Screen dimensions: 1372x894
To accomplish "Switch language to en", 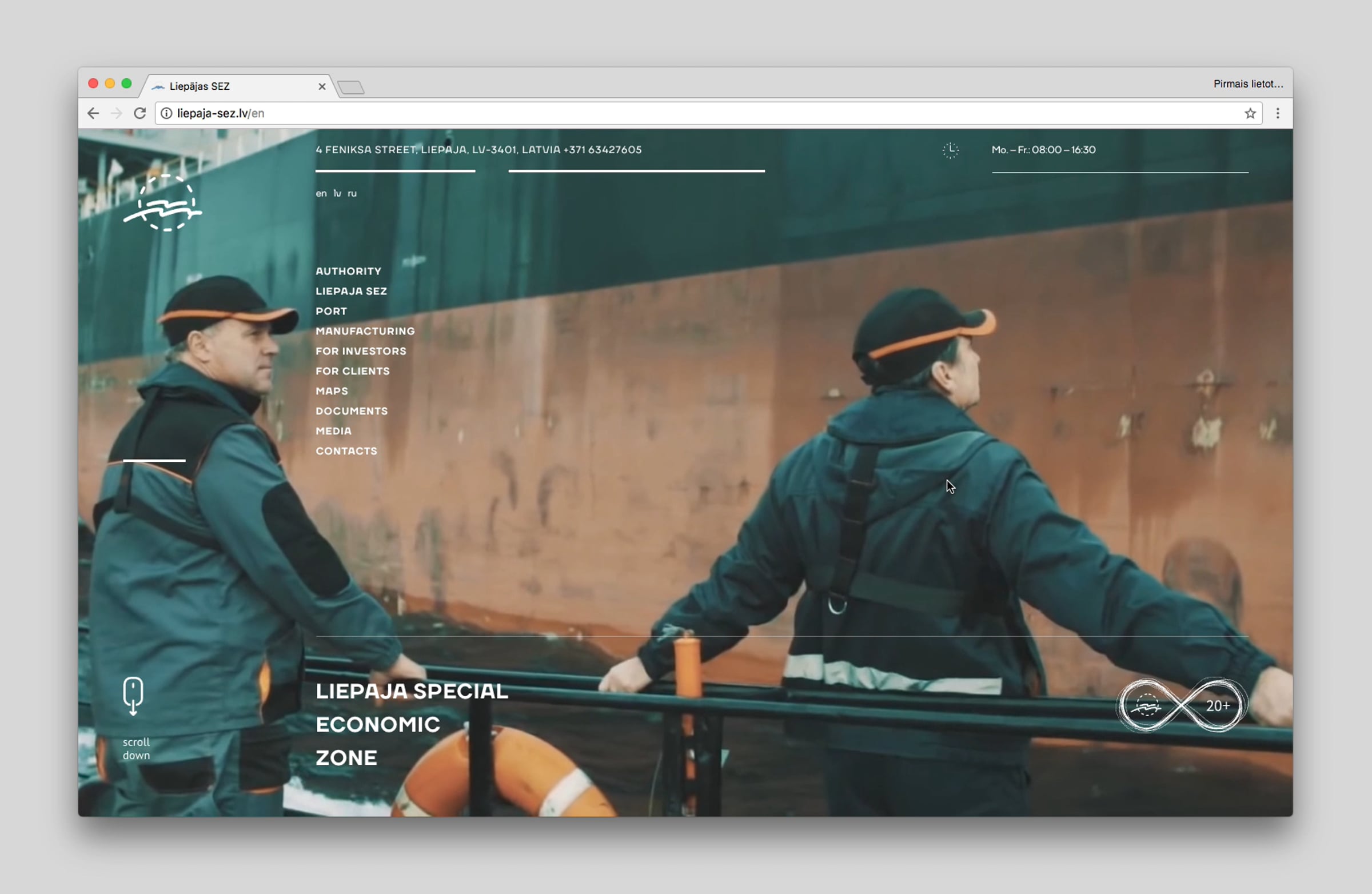I will (321, 194).
